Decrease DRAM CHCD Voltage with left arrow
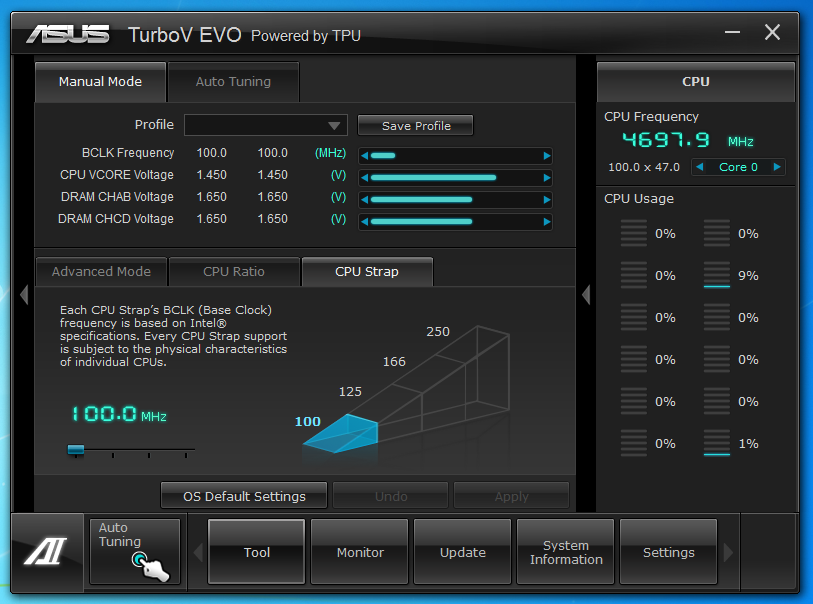The image size is (813, 604). tap(365, 222)
